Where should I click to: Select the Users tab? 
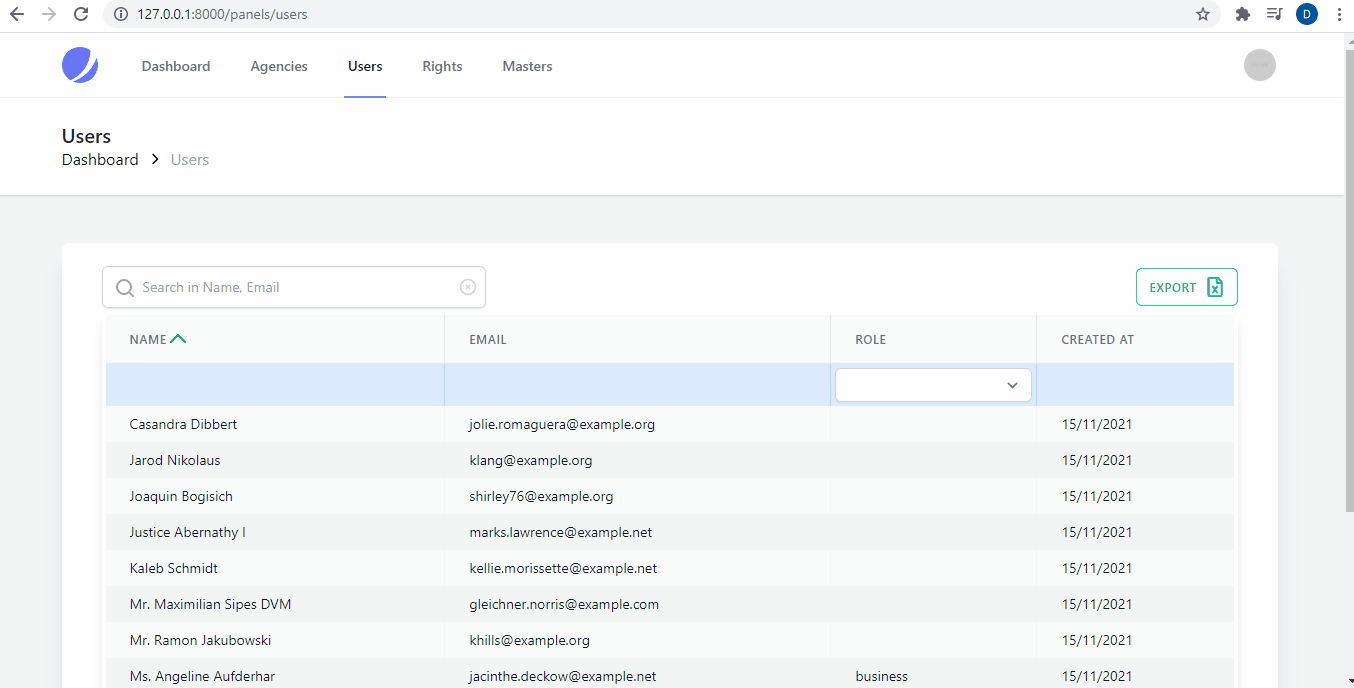point(365,66)
